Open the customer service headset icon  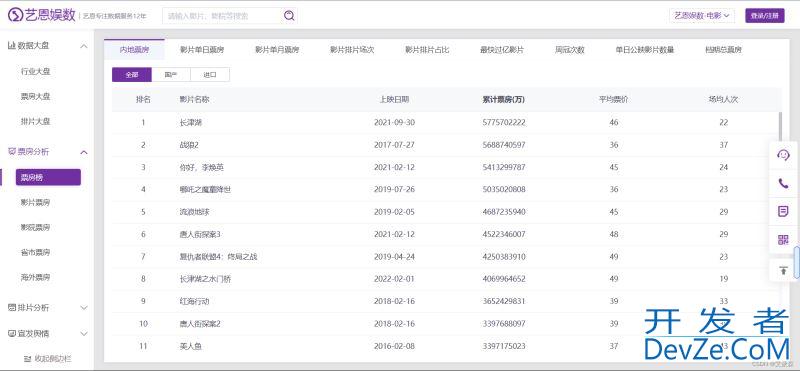783,155
